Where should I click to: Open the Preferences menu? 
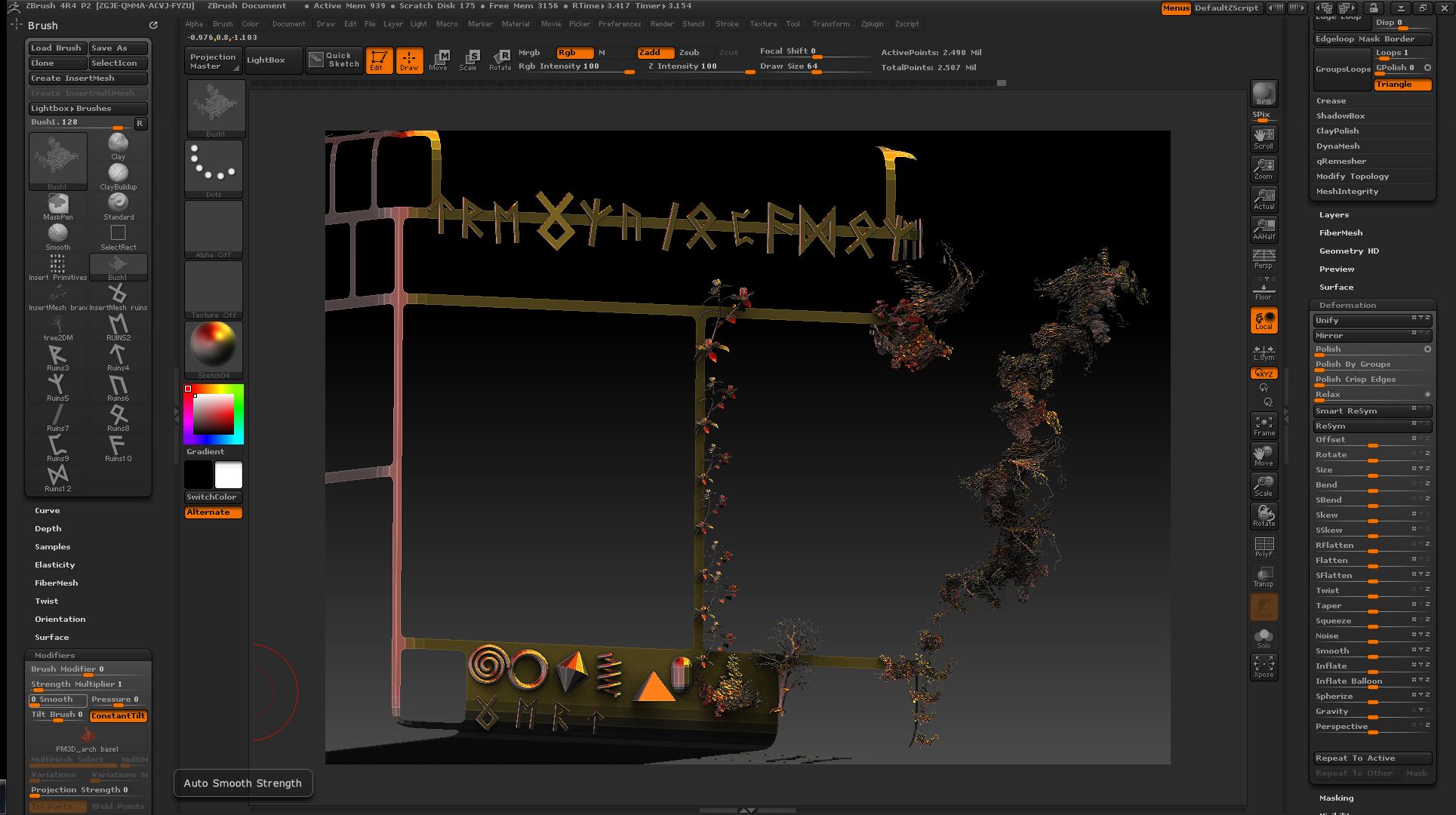point(620,24)
